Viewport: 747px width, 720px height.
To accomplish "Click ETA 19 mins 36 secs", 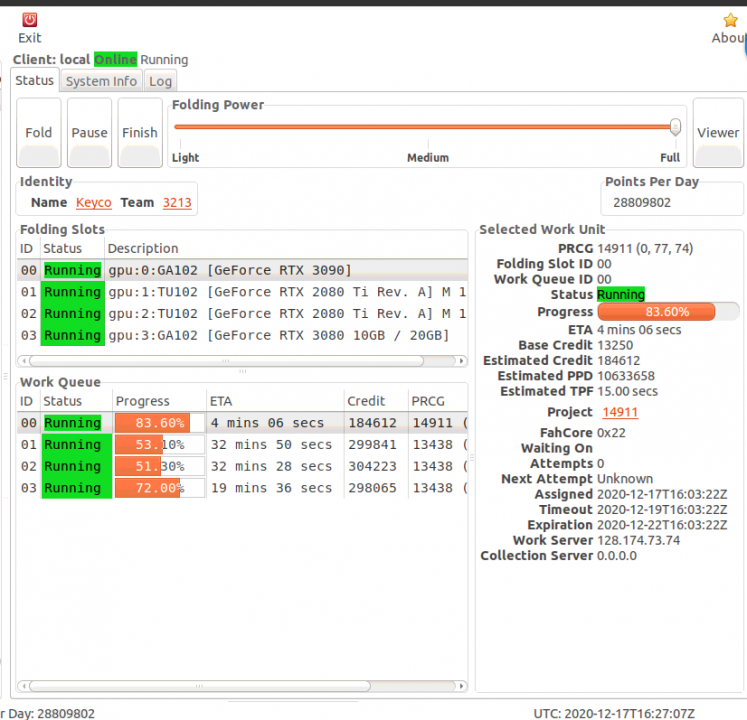I will coord(271,488).
